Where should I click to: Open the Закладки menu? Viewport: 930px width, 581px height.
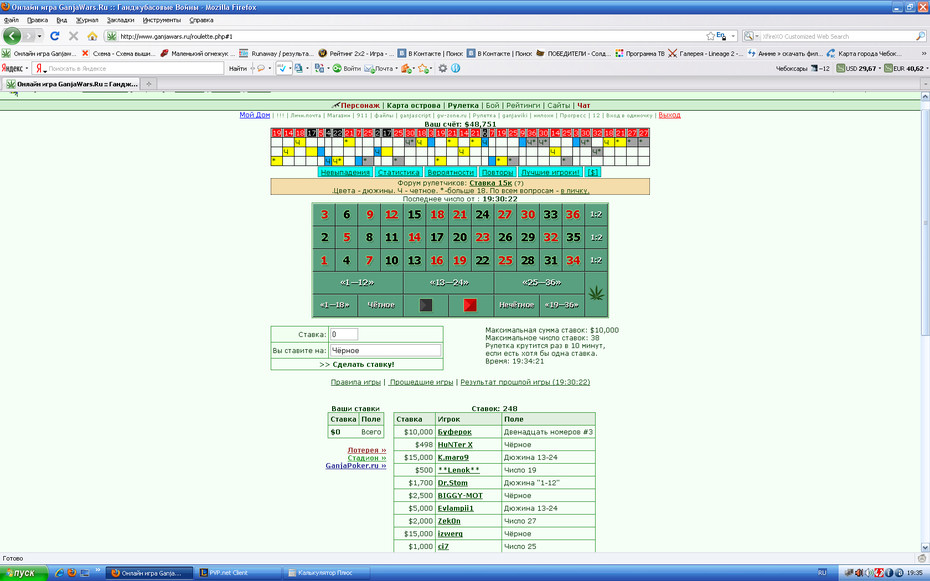coord(120,20)
